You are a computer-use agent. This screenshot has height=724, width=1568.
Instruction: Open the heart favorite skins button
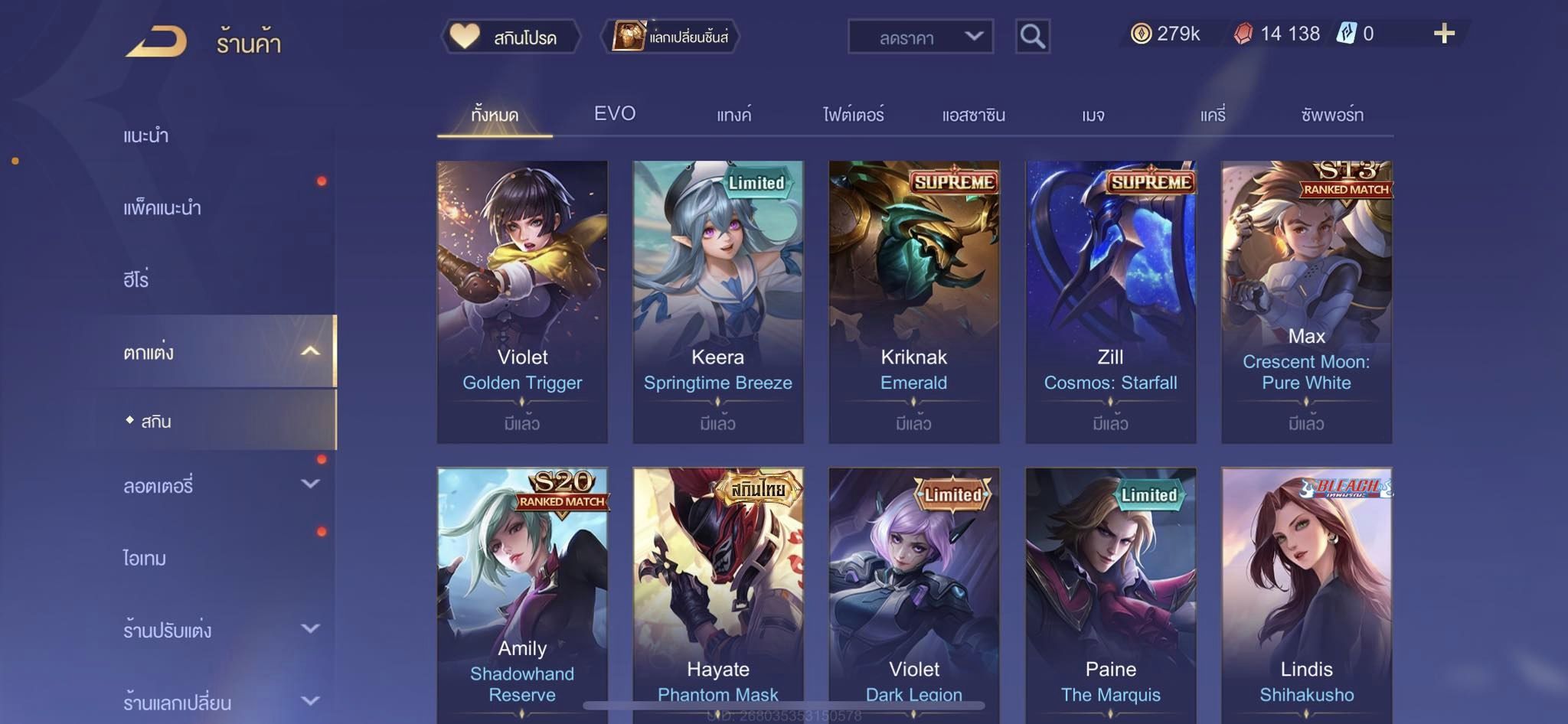coord(510,37)
